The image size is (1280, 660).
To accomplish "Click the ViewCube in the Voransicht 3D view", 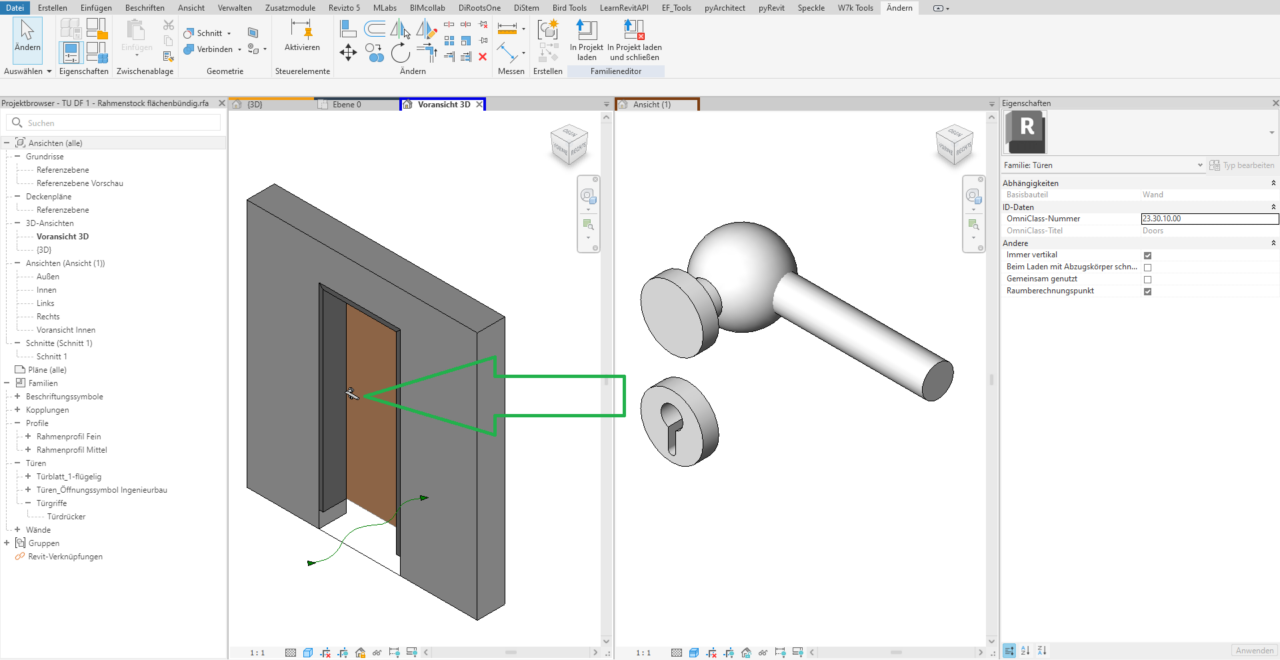I will tap(569, 145).
